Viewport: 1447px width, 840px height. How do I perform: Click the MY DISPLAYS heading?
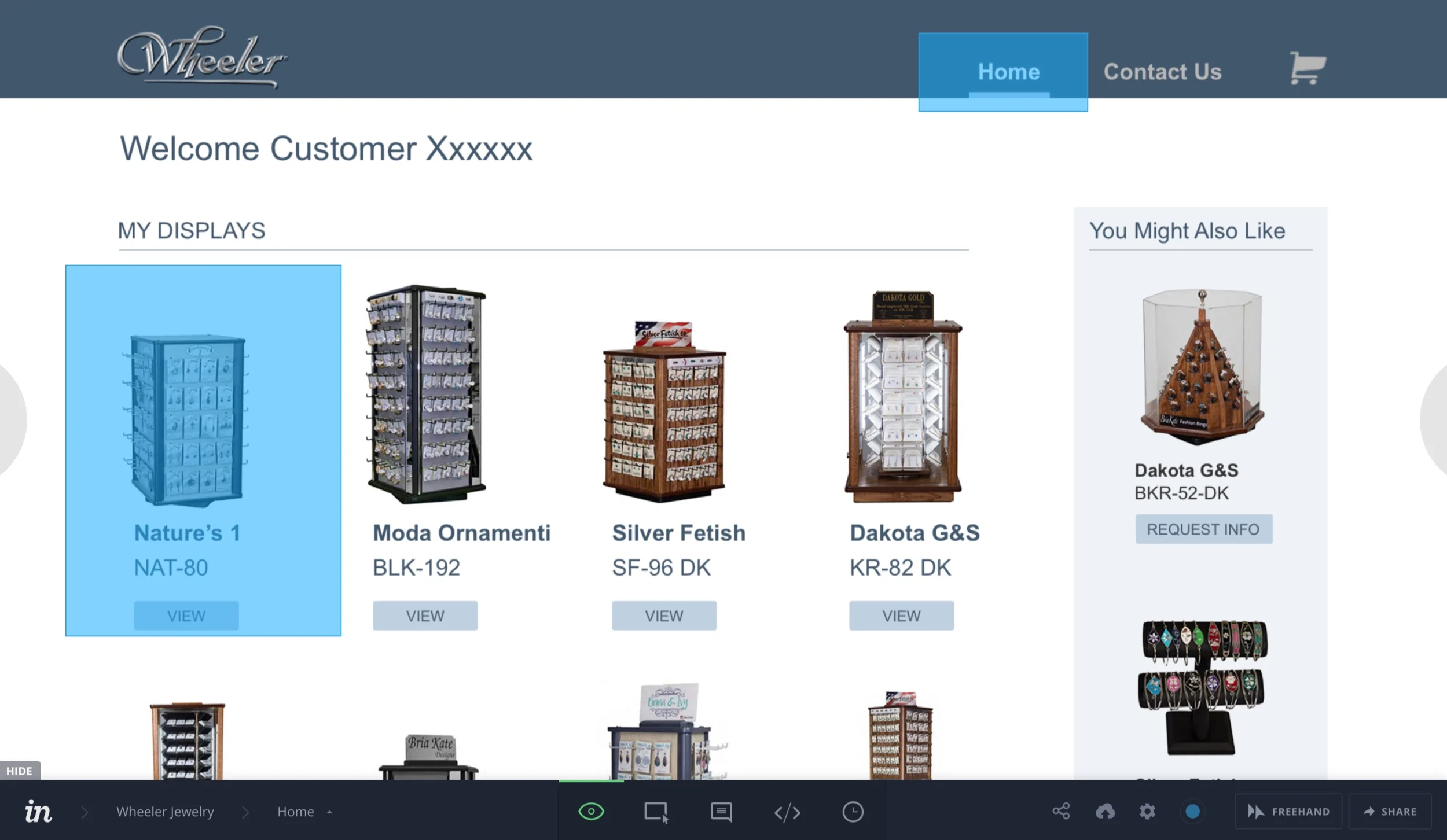point(192,230)
